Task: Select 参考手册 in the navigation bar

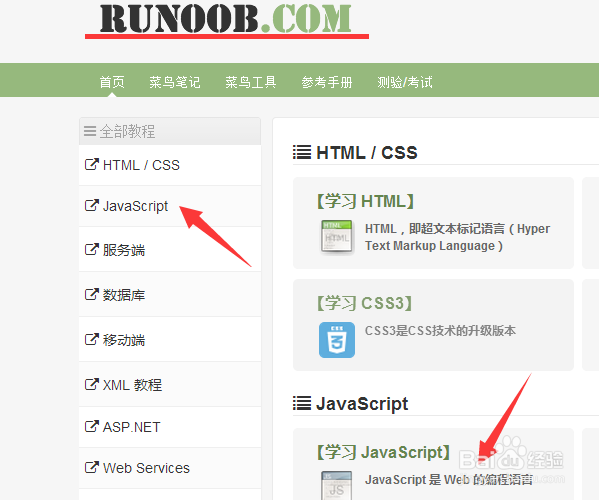Action: pyautogui.click(x=327, y=82)
